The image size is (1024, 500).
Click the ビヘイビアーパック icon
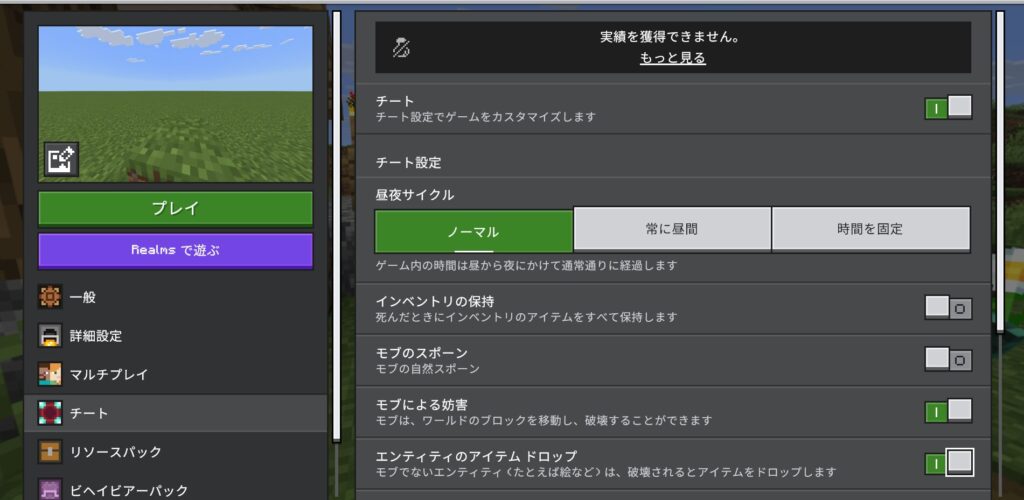[50, 488]
